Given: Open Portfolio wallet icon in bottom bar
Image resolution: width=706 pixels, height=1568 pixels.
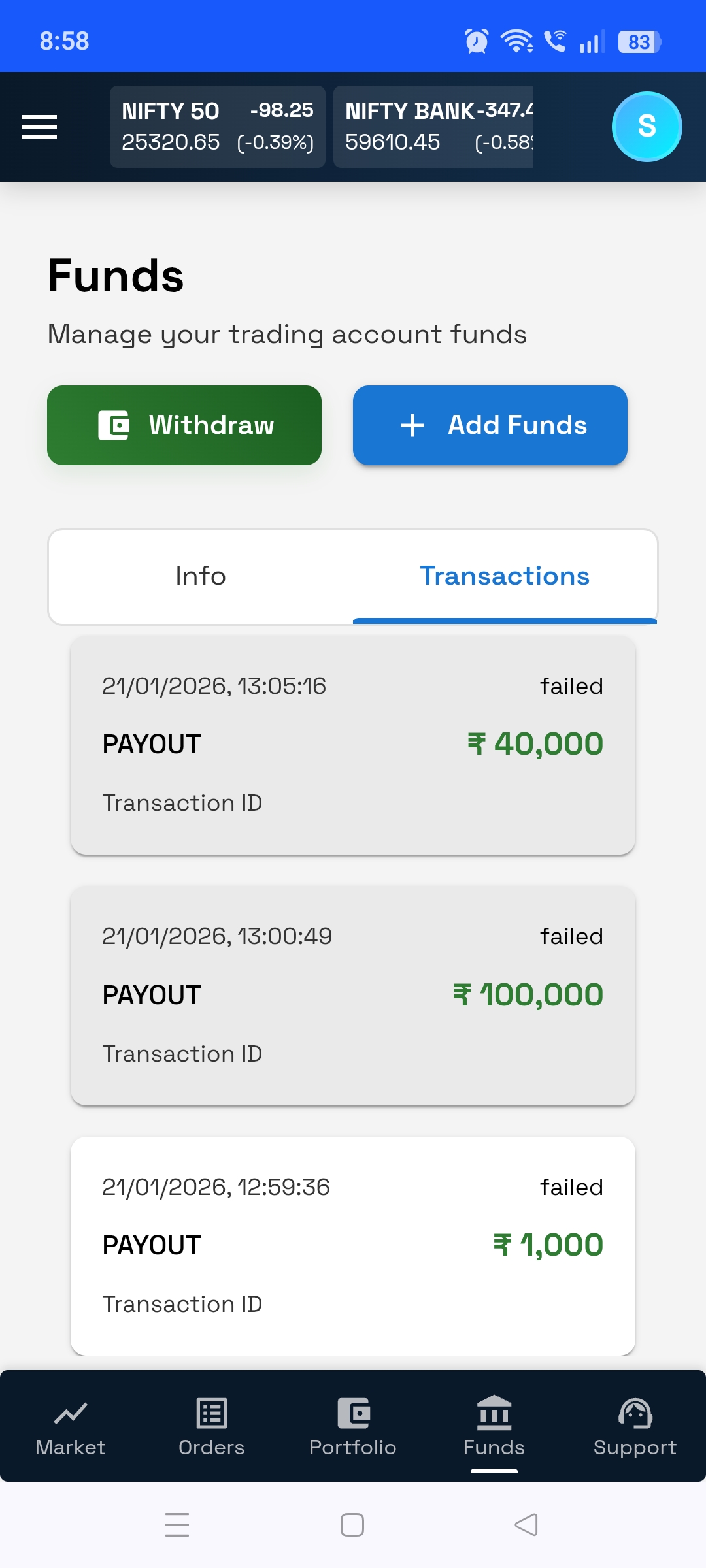Looking at the screenshot, I should click(353, 1414).
